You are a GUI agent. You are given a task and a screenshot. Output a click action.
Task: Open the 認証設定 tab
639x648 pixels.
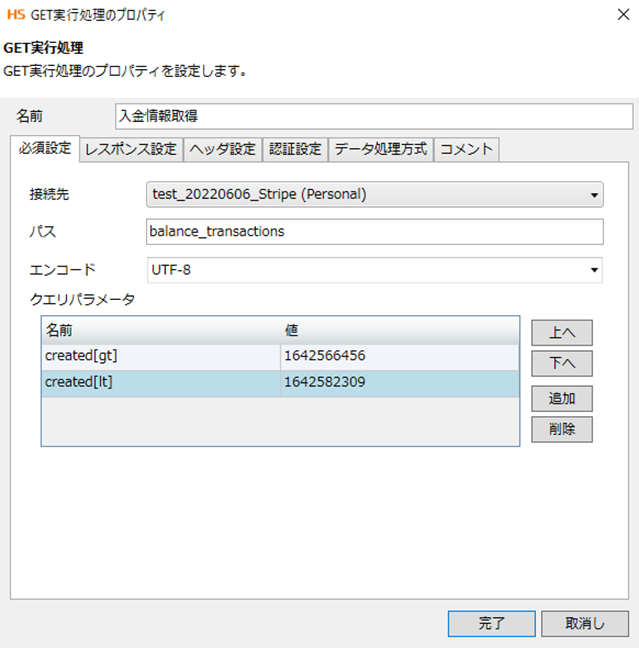pos(295,150)
